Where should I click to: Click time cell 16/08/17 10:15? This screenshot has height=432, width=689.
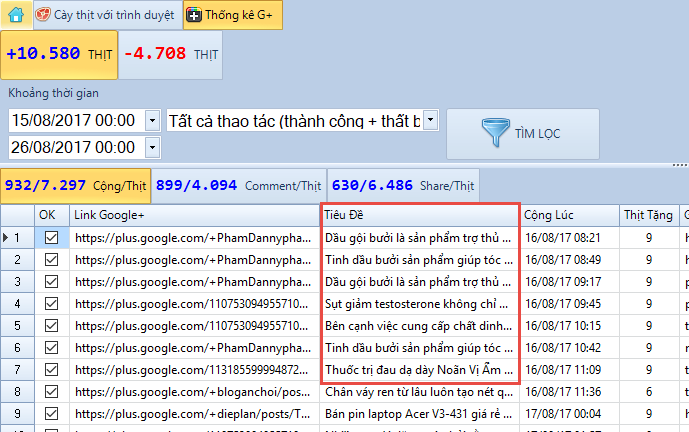click(x=562, y=326)
